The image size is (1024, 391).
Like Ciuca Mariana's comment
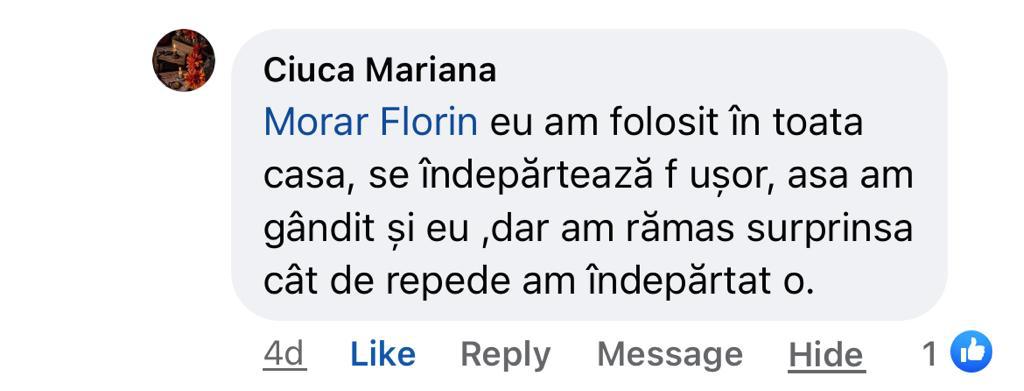pyautogui.click(x=383, y=354)
